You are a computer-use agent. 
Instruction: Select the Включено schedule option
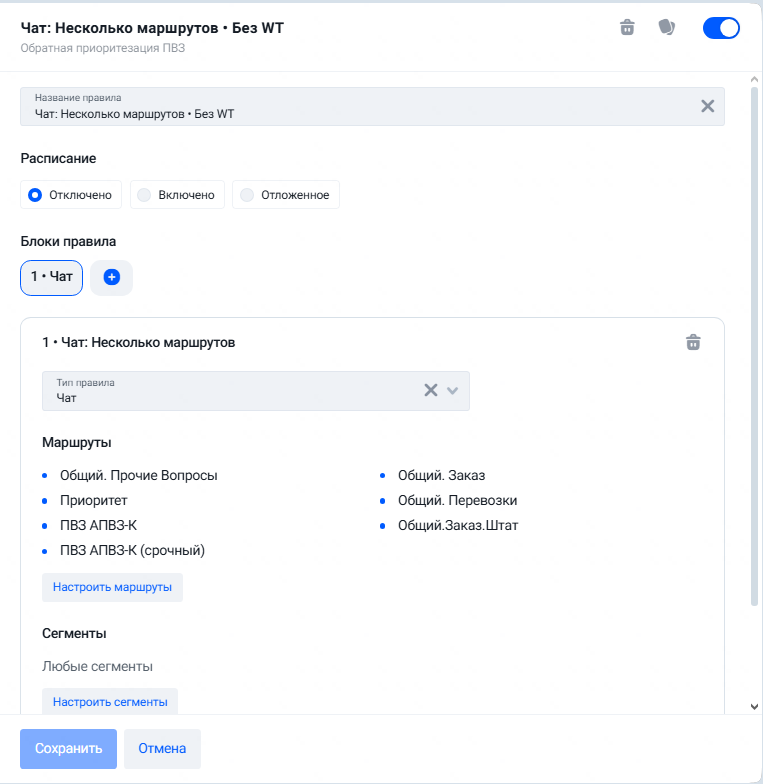coord(178,194)
